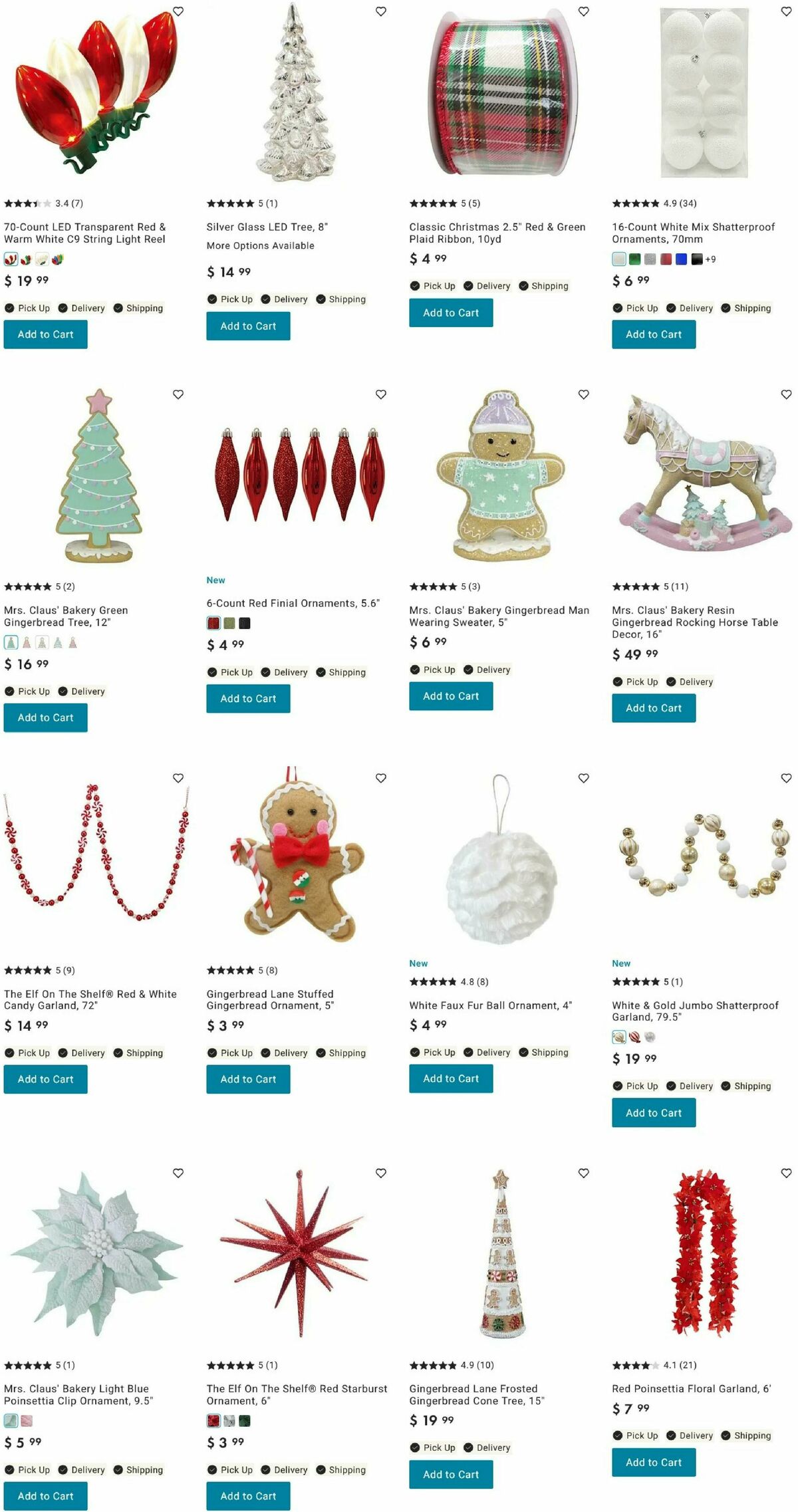This screenshot has height=1512, width=798.
Task: Favorite the Red Poinsettia Floral Garland
Action: [x=786, y=1174]
